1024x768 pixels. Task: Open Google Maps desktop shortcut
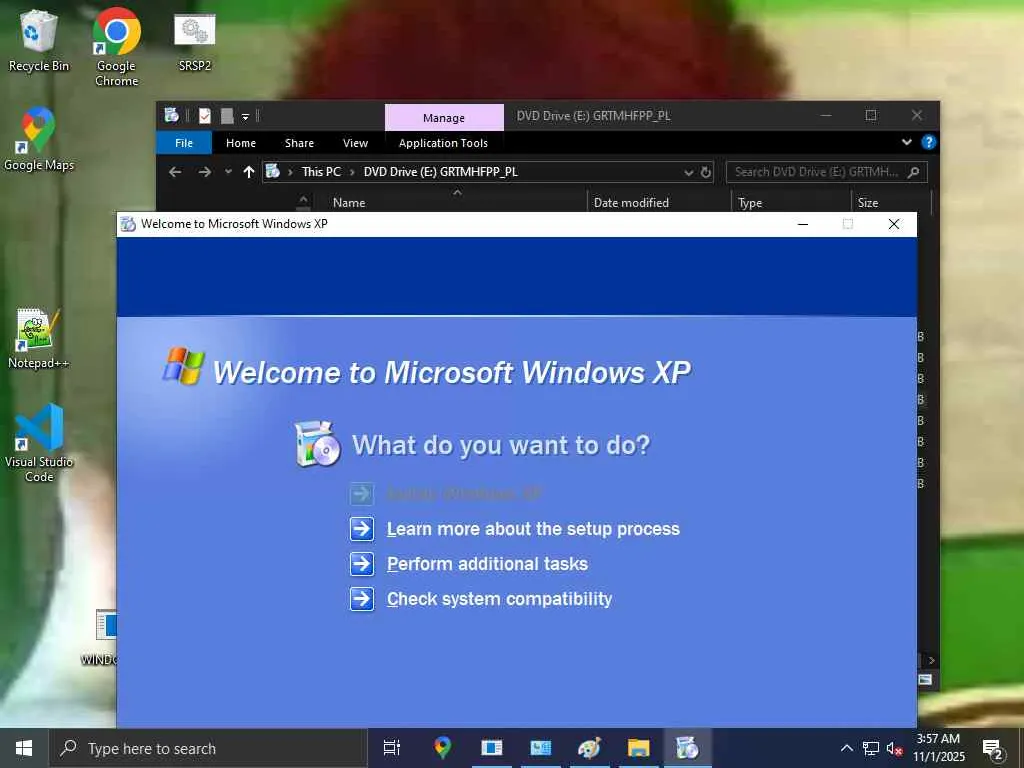tap(39, 139)
